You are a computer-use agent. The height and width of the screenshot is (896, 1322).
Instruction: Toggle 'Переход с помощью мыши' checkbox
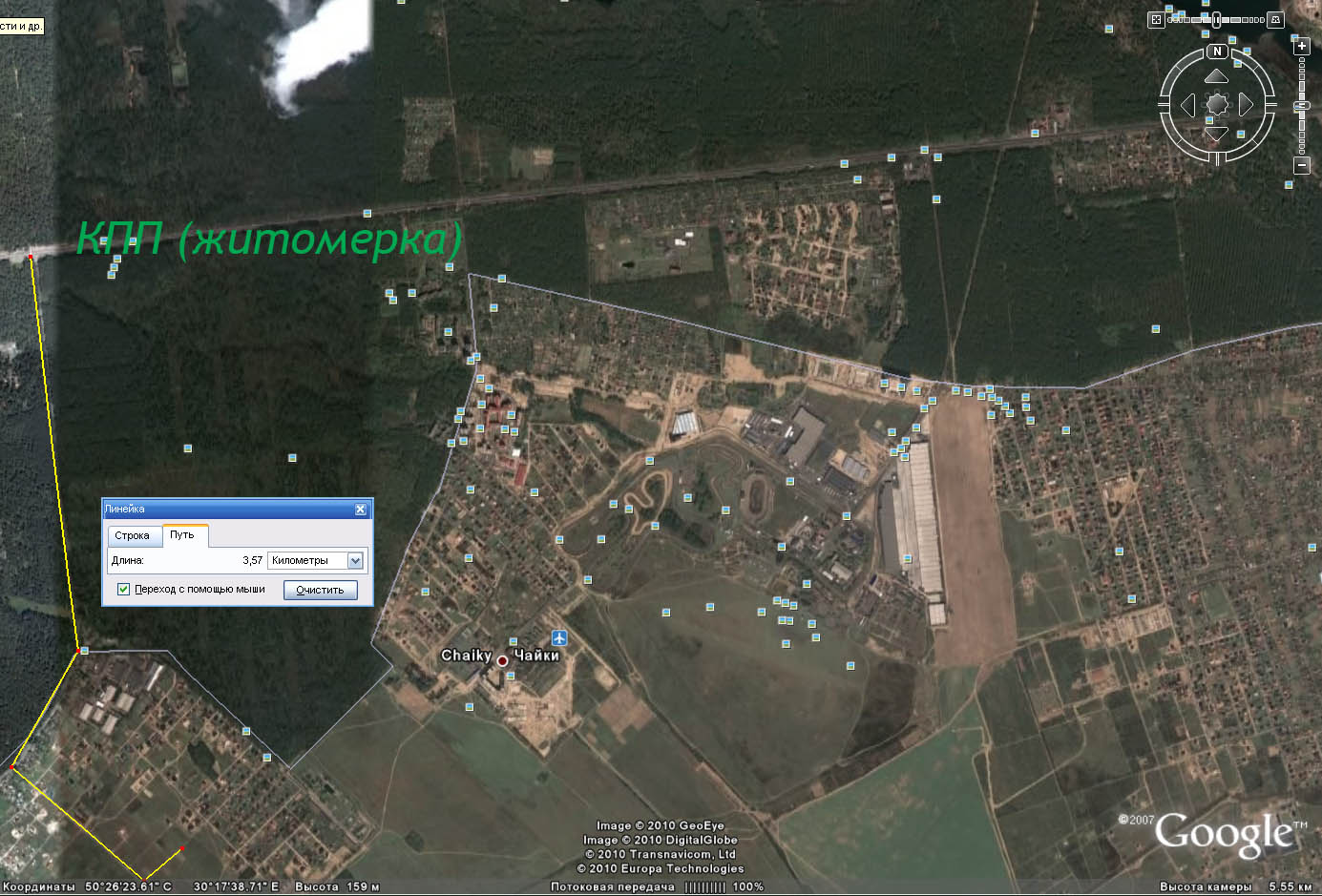123,589
